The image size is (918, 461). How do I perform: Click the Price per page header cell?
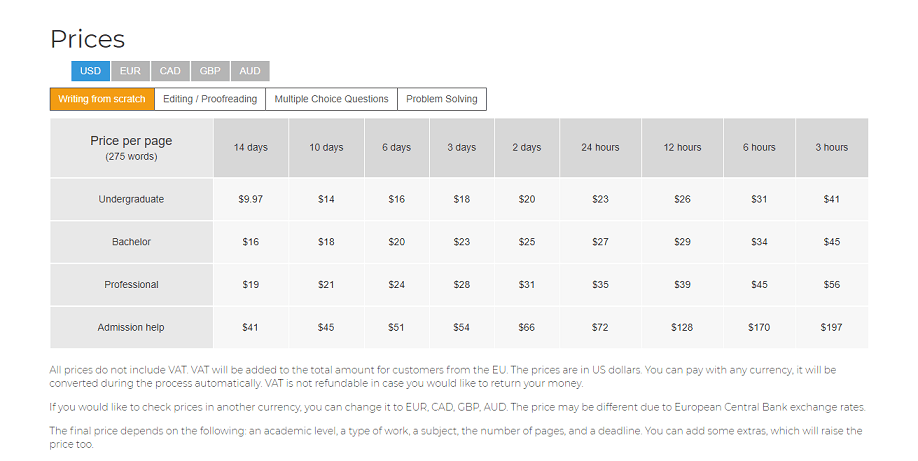(x=131, y=148)
